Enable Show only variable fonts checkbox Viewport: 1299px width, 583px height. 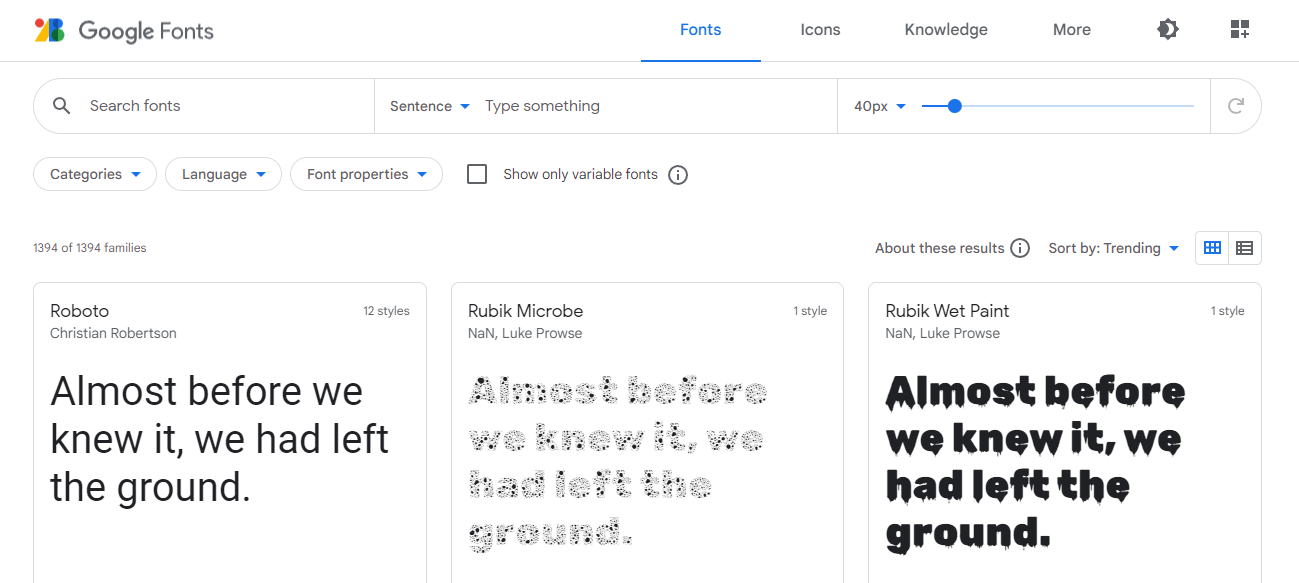[x=477, y=174]
